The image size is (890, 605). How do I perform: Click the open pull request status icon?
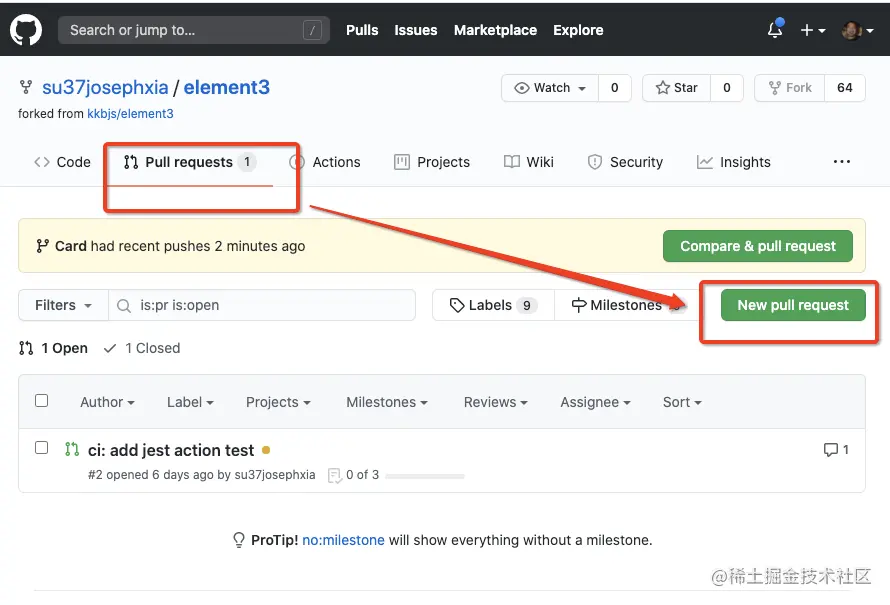coord(72,450)
